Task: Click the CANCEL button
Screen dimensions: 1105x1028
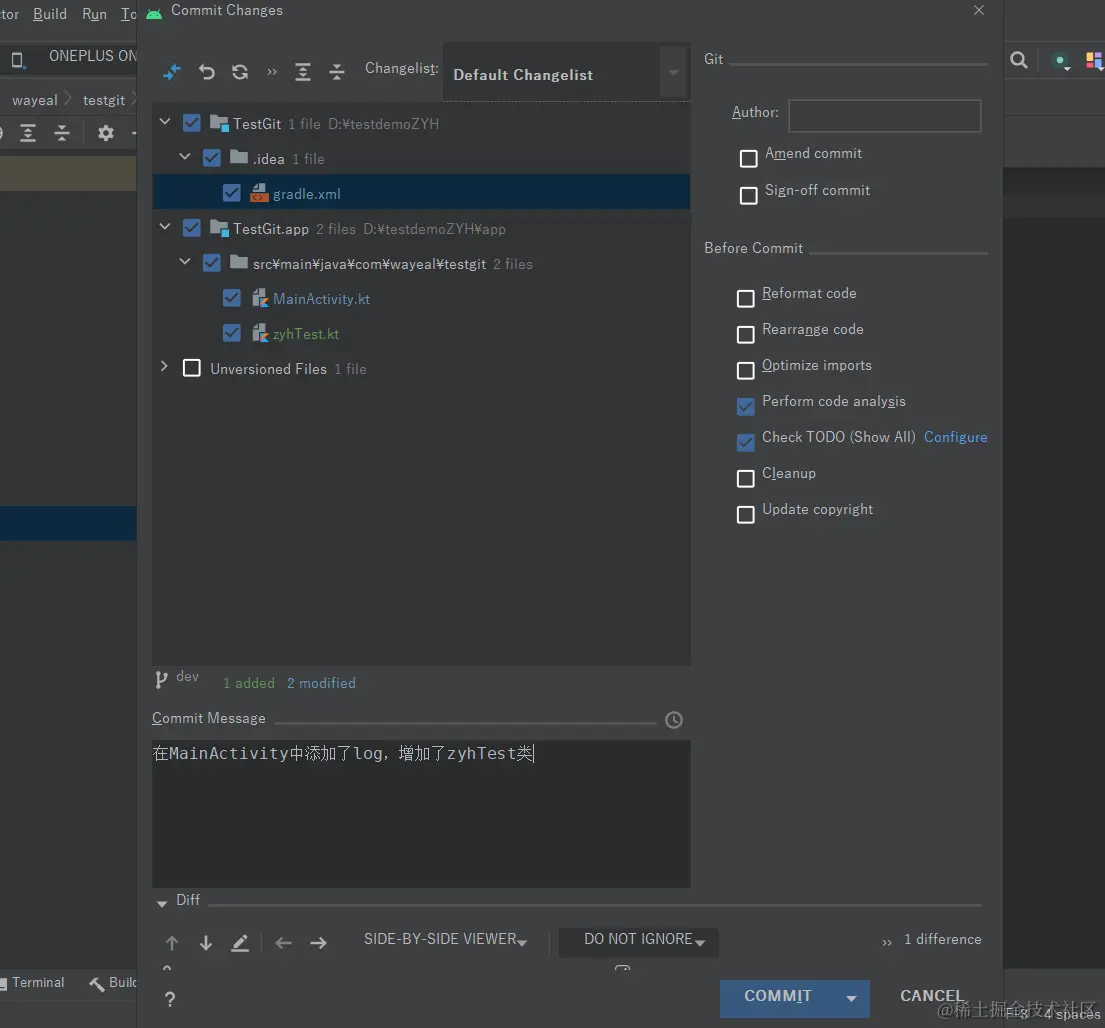Action: pyautogui.click(x=931, y=996)
